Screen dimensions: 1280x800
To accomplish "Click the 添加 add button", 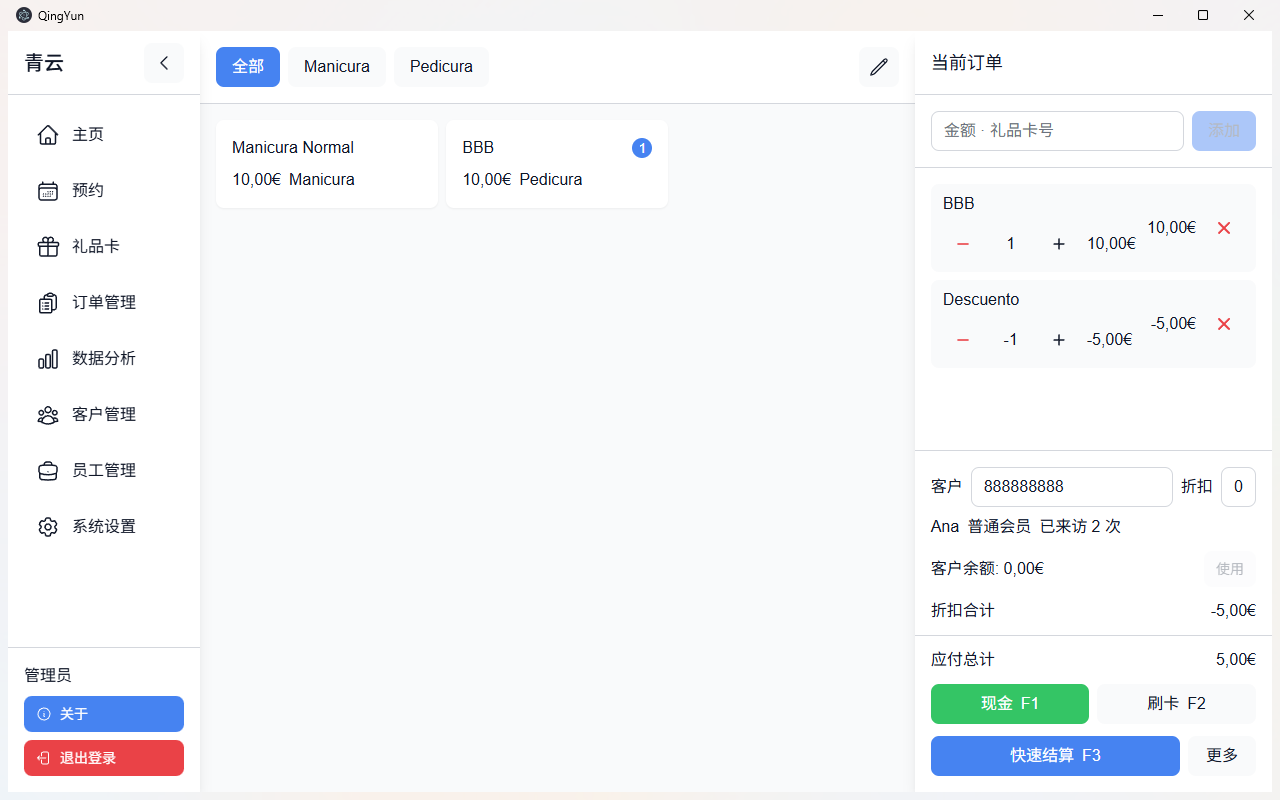I will coord(1224,131).
